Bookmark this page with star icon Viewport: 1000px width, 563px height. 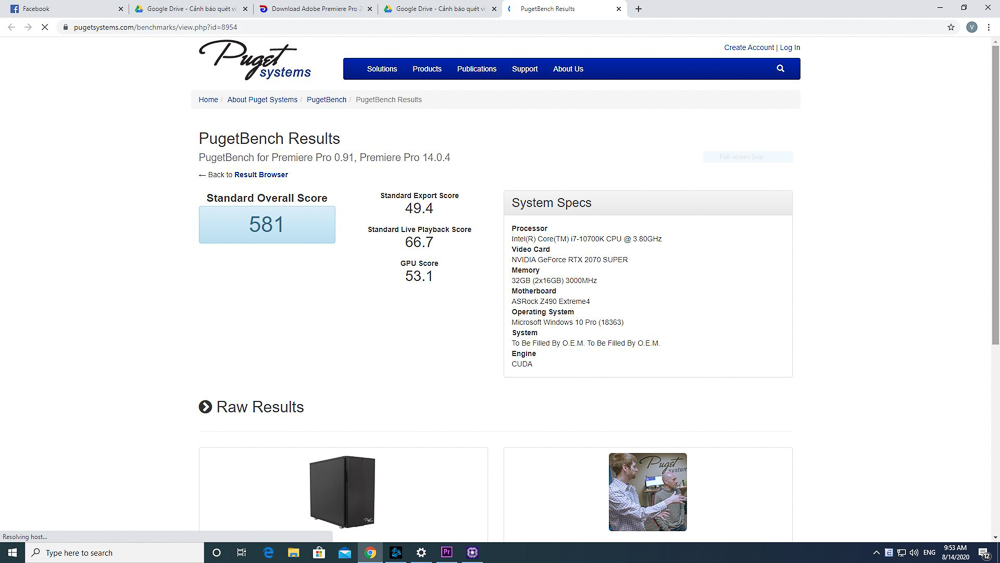point(951,27)
